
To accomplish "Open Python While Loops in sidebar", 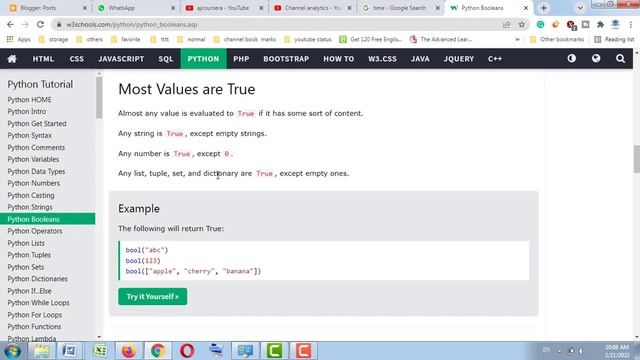I will 38,303.
